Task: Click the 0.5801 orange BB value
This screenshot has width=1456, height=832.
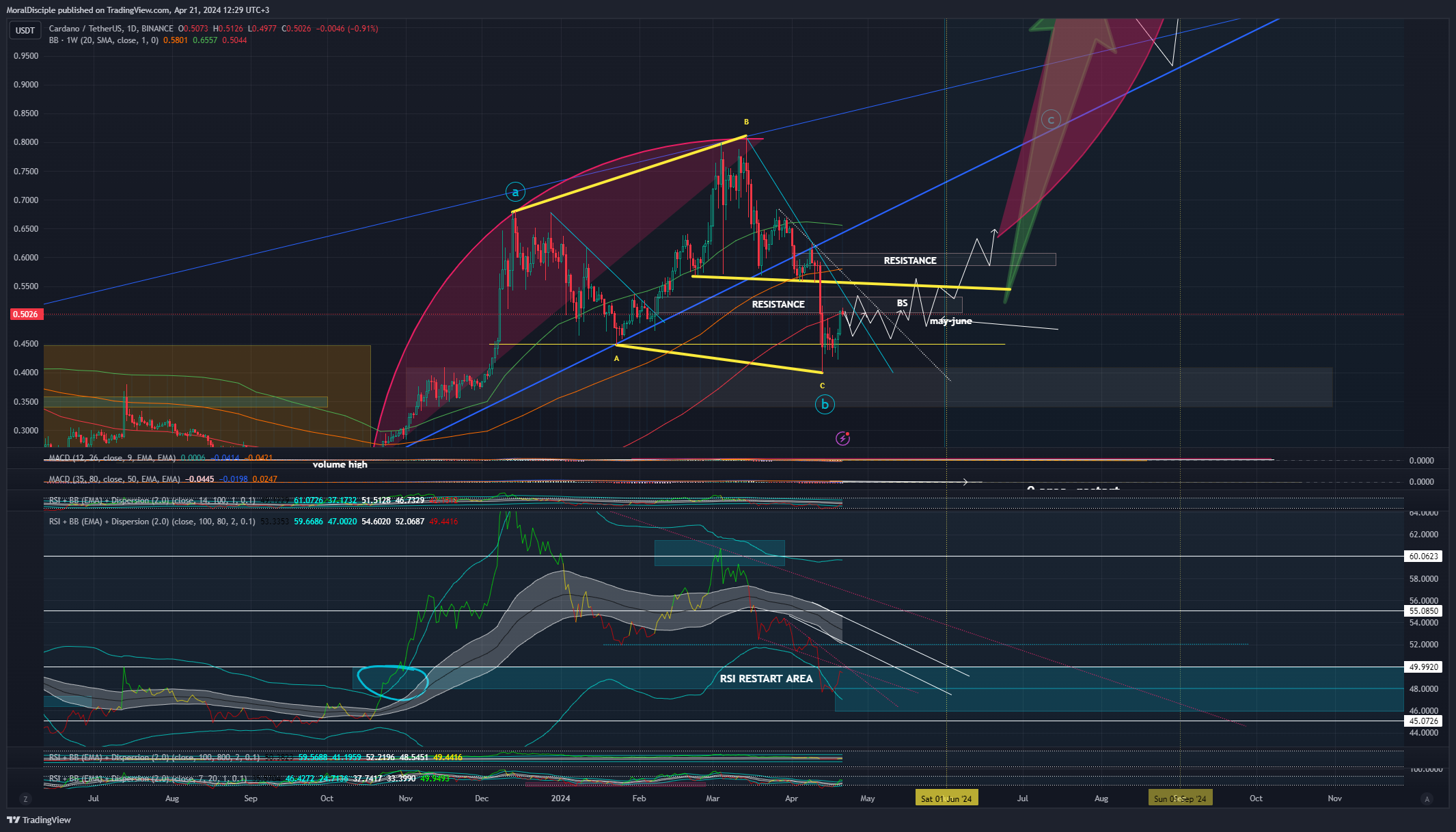Action: 176,40
